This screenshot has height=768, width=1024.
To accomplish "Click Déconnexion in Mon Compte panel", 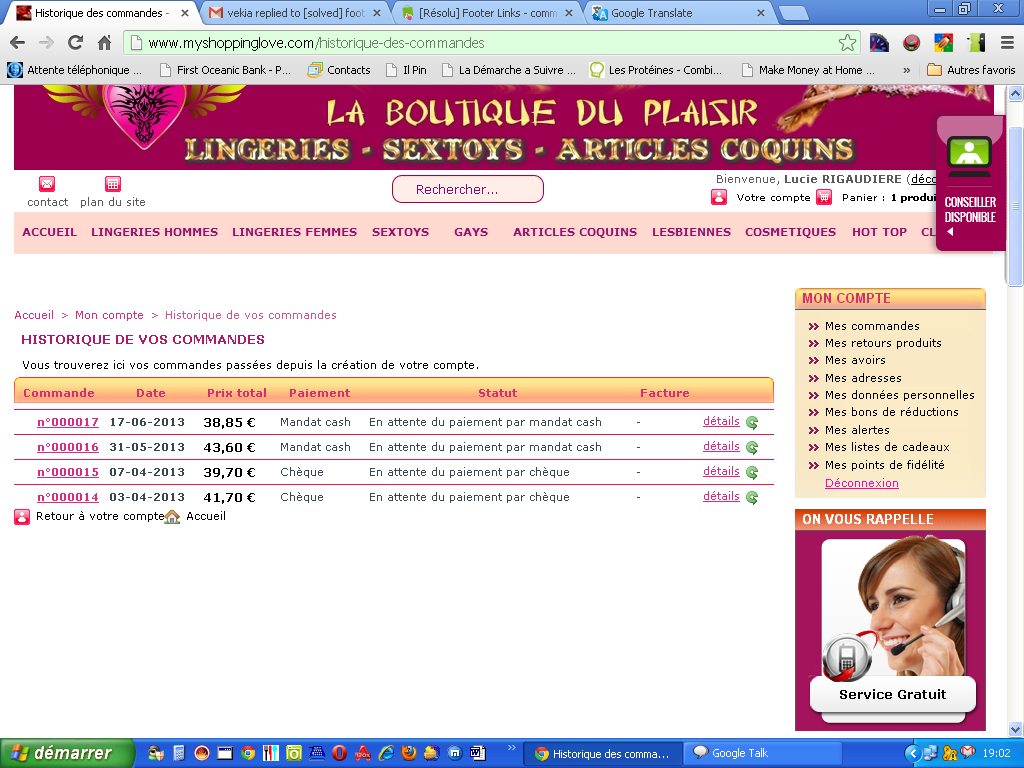I will [x=861, y=483].
